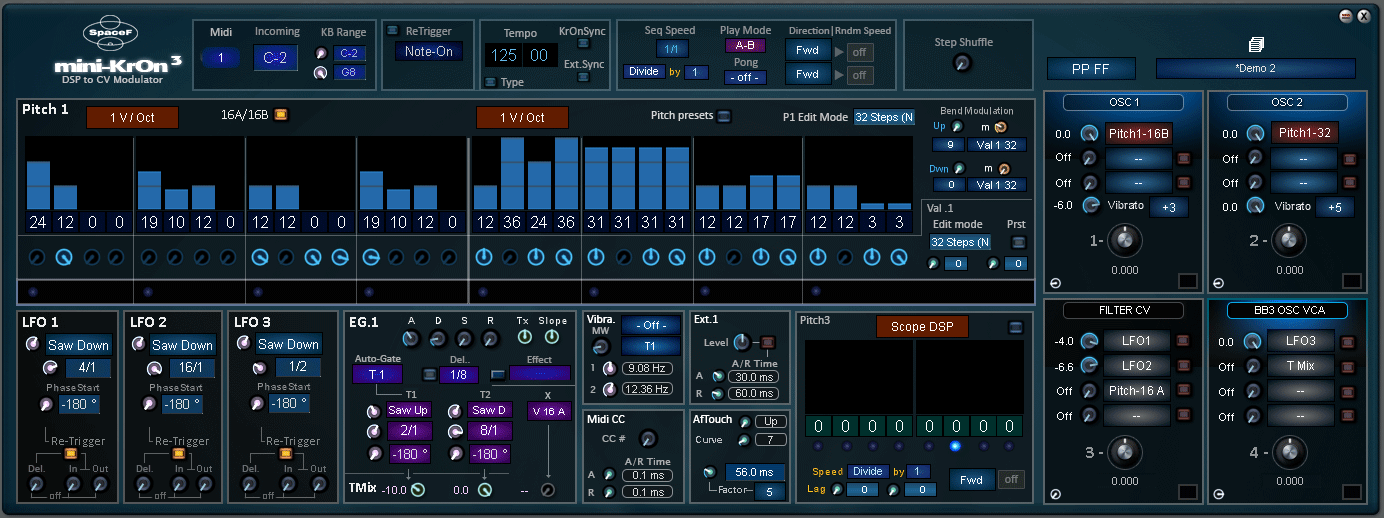Viewport: 1384px width, 518px height.
Task: Click the OSC 1 Vibrato amount knob
Action: click(1091, 206)
